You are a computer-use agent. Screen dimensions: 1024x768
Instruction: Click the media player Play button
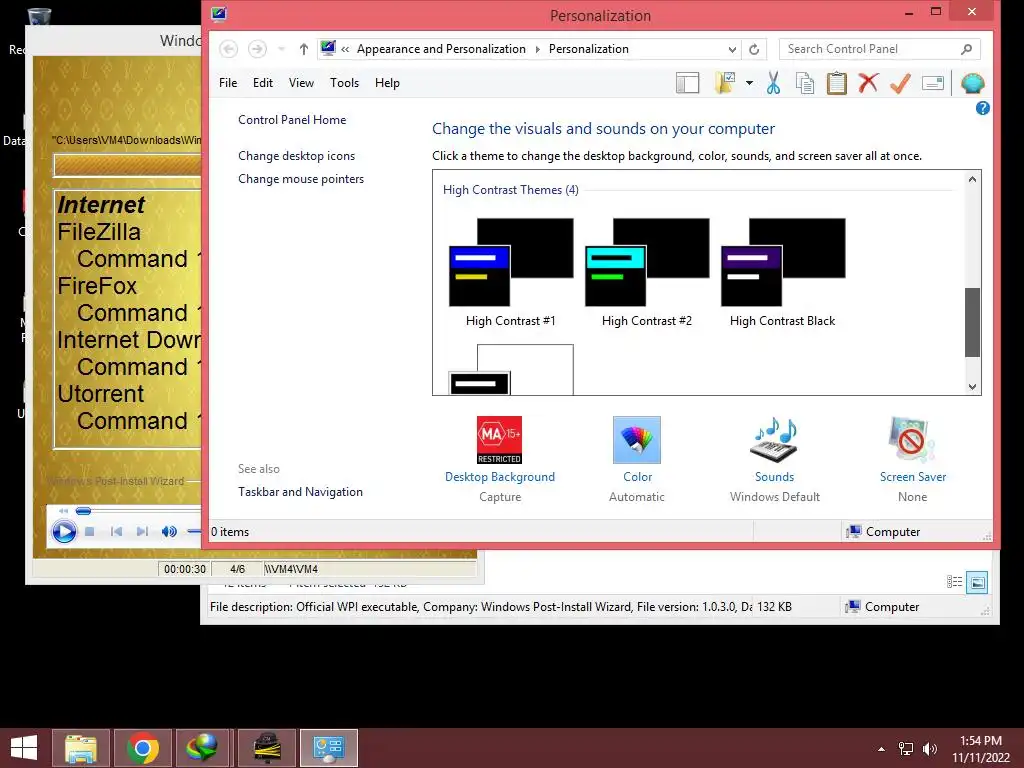click(64, 531)
